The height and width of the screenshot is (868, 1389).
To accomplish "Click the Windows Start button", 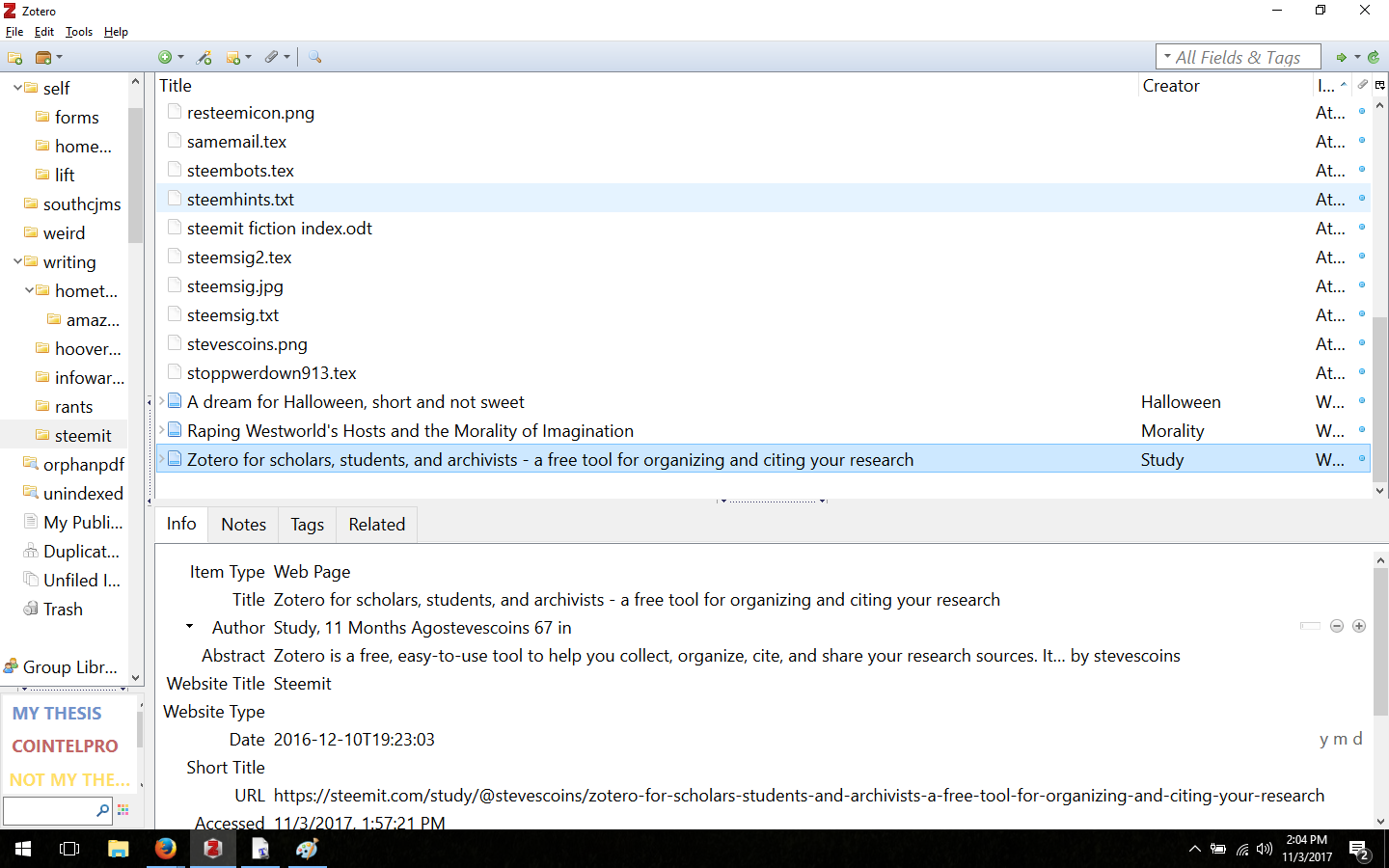I will coord(23,849).
